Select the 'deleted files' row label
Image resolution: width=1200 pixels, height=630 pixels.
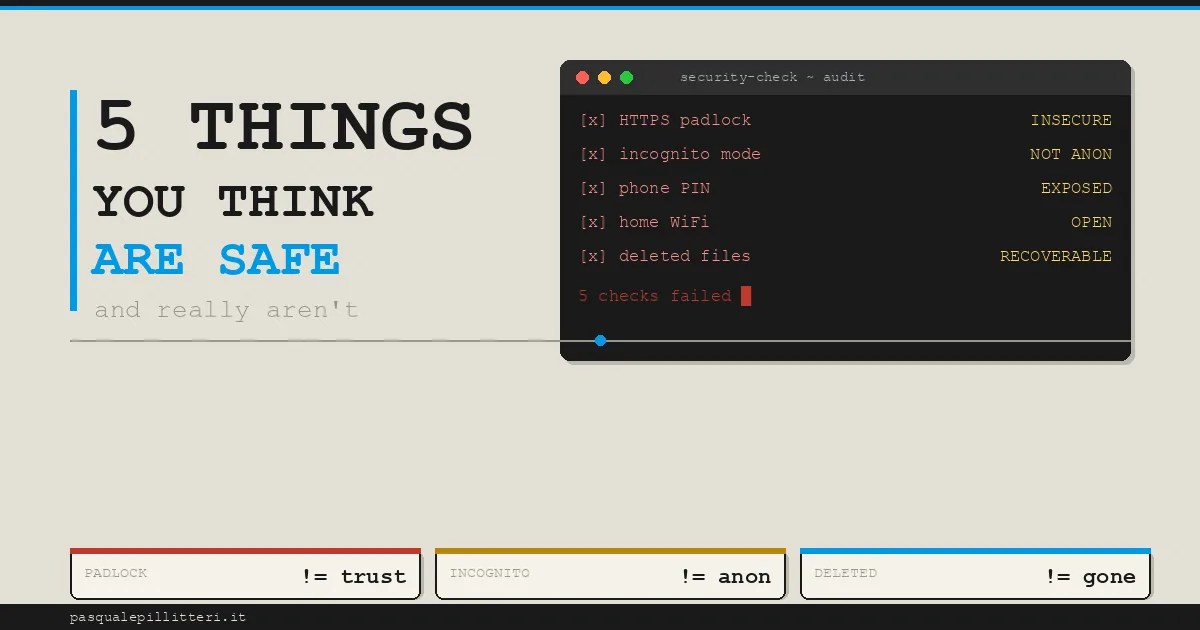685,256
